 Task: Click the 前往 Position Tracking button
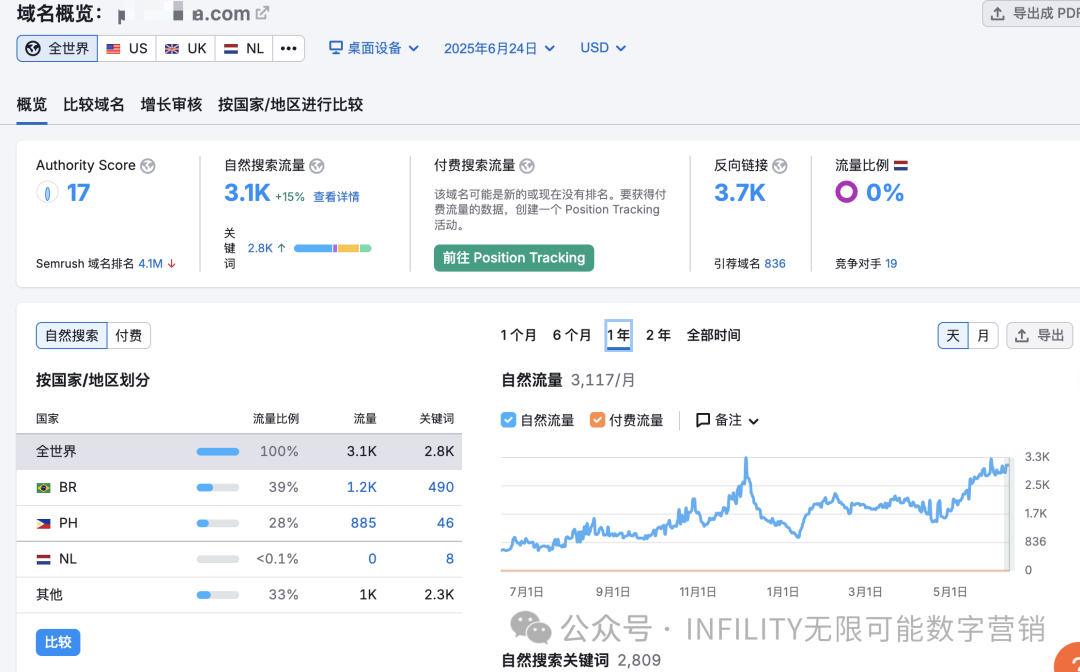[514, 258]
